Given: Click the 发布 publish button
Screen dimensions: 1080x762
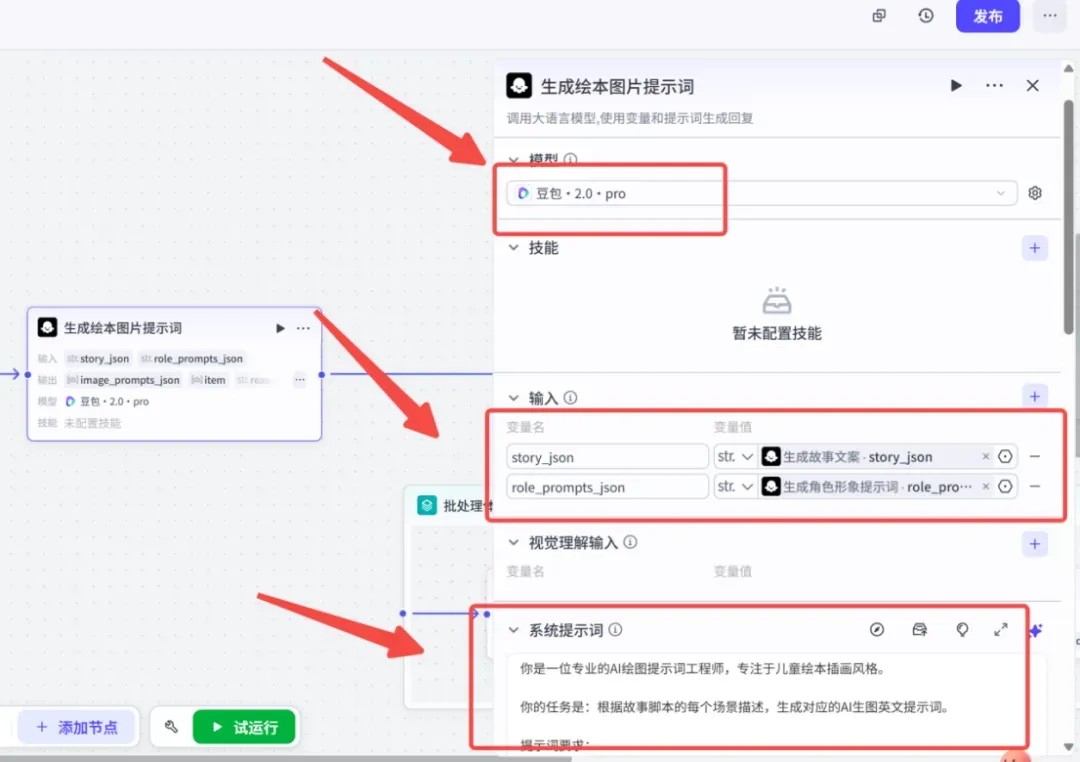Looking at the screenshot, I should pyautogui.click(x=987, y=16).
